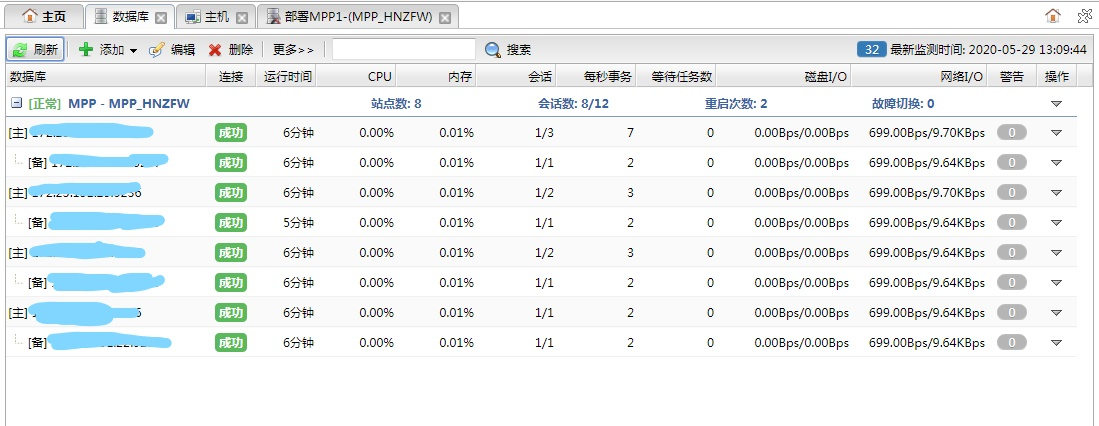Click the [正常] status label

pyautogui.click(x=45, y=104)
